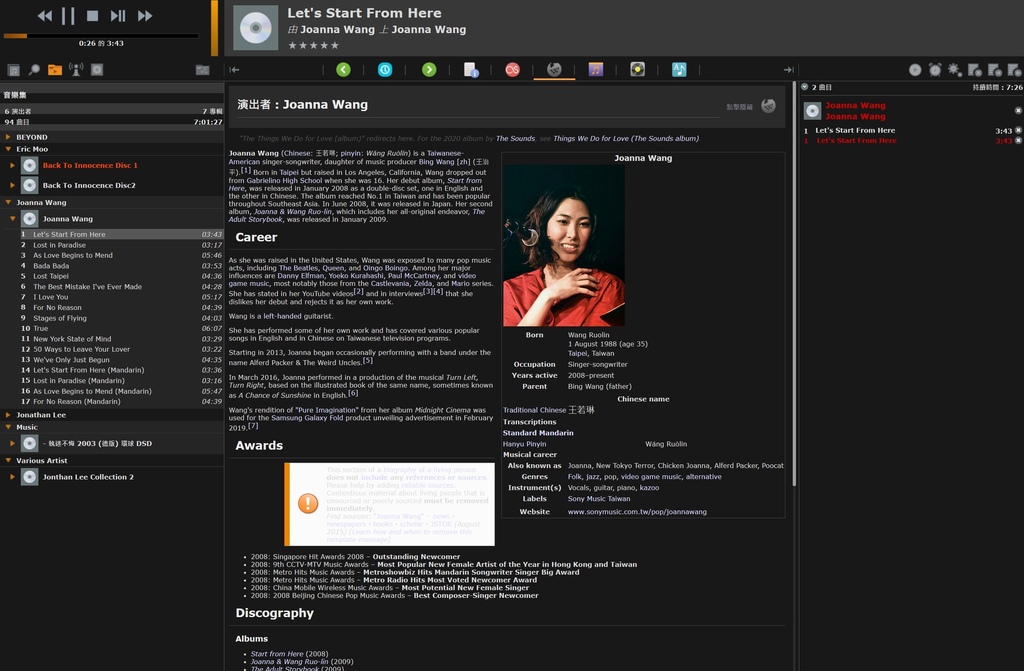Open the music library icon in the left toolbar
Screen dimensions: 1024x671
click(x=13, y=70)
